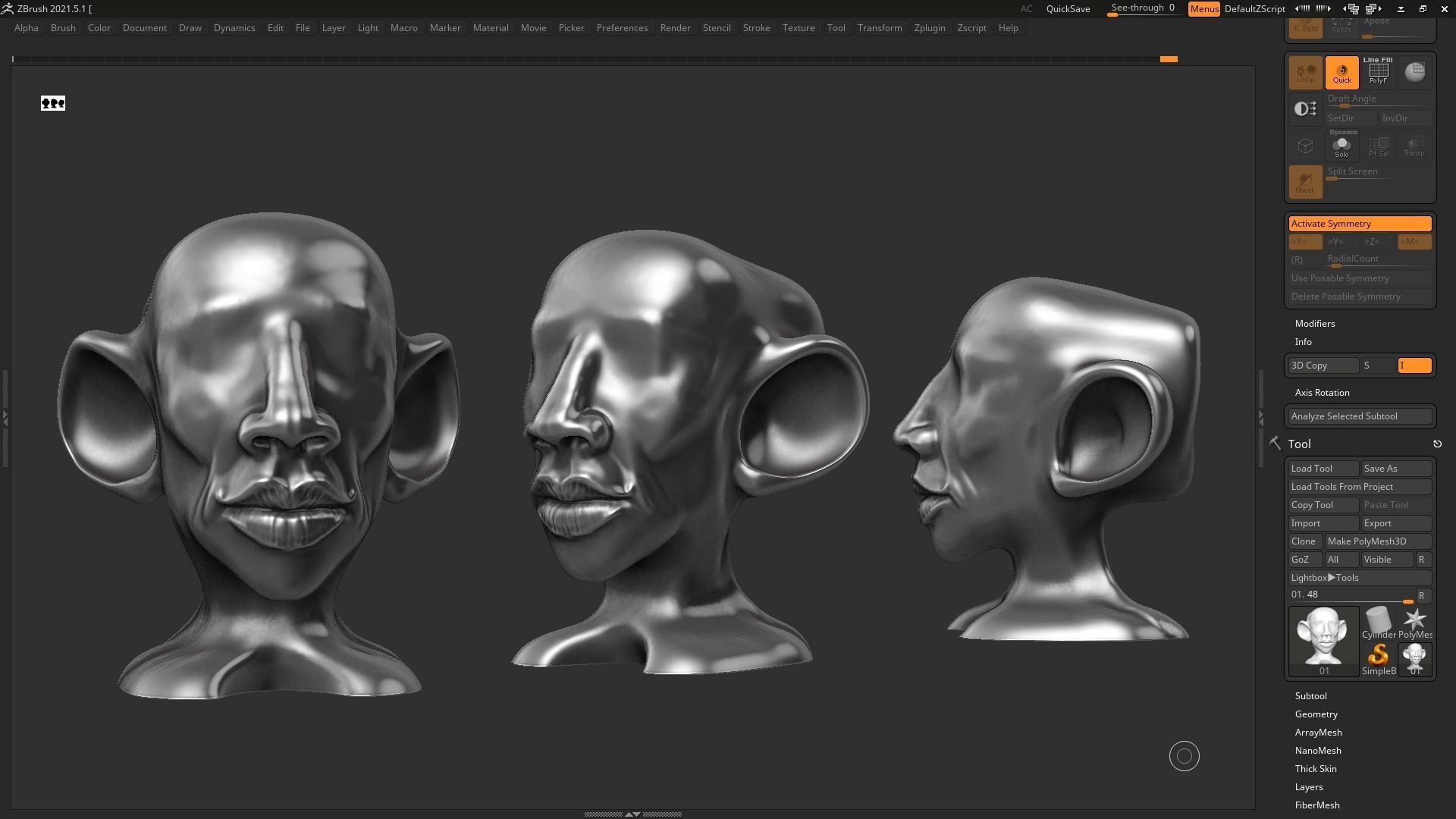The image size is (1456, 819).
Task: Enable Dynamic Solo mode
Action: point(1341,145)
